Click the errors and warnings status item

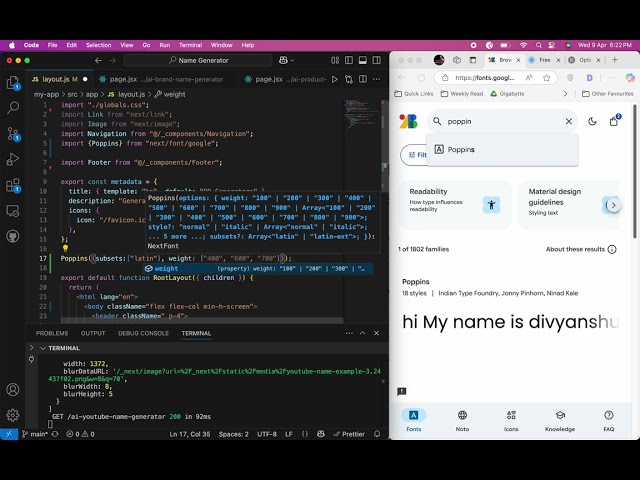tap(80, 434)
